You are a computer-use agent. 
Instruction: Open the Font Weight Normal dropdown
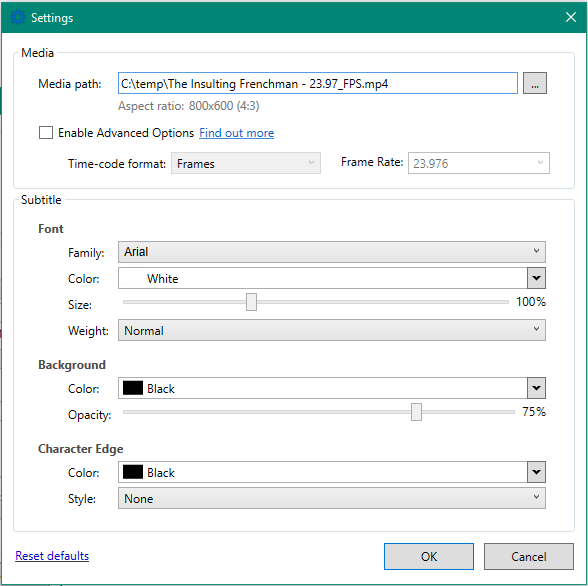(x=332, y=330)
